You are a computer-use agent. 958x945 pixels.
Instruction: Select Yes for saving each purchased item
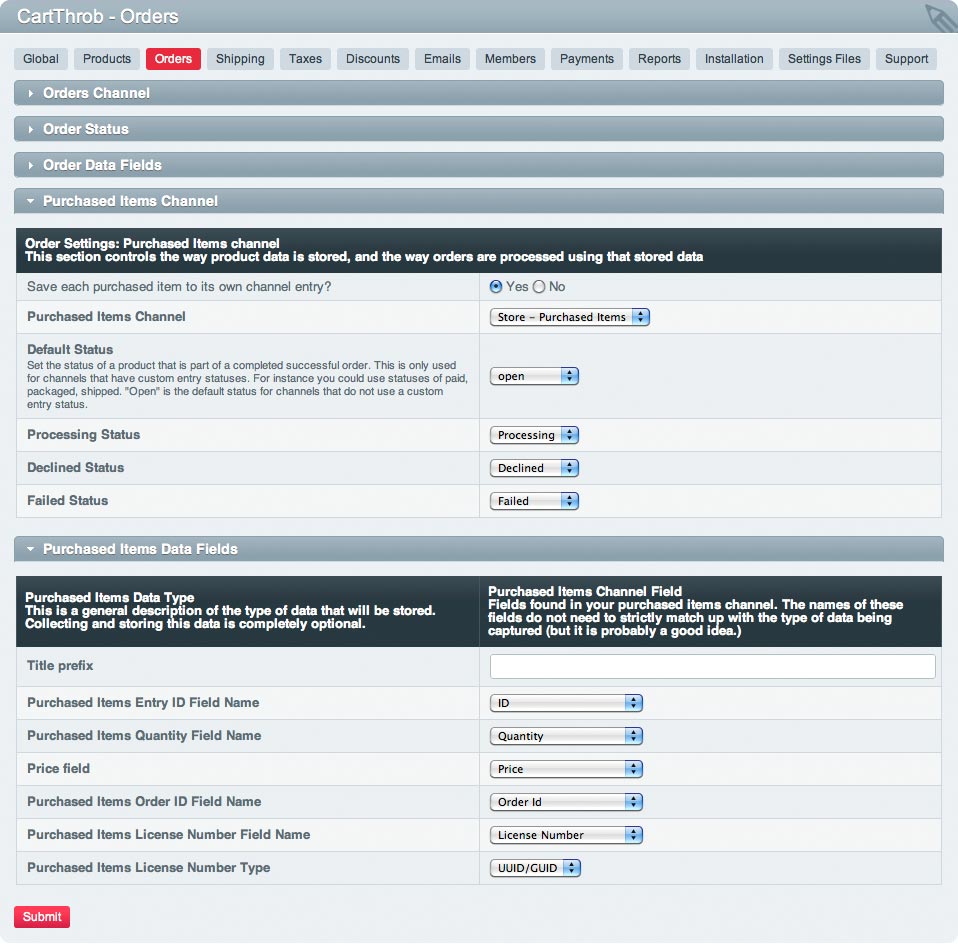pos(496,287)
